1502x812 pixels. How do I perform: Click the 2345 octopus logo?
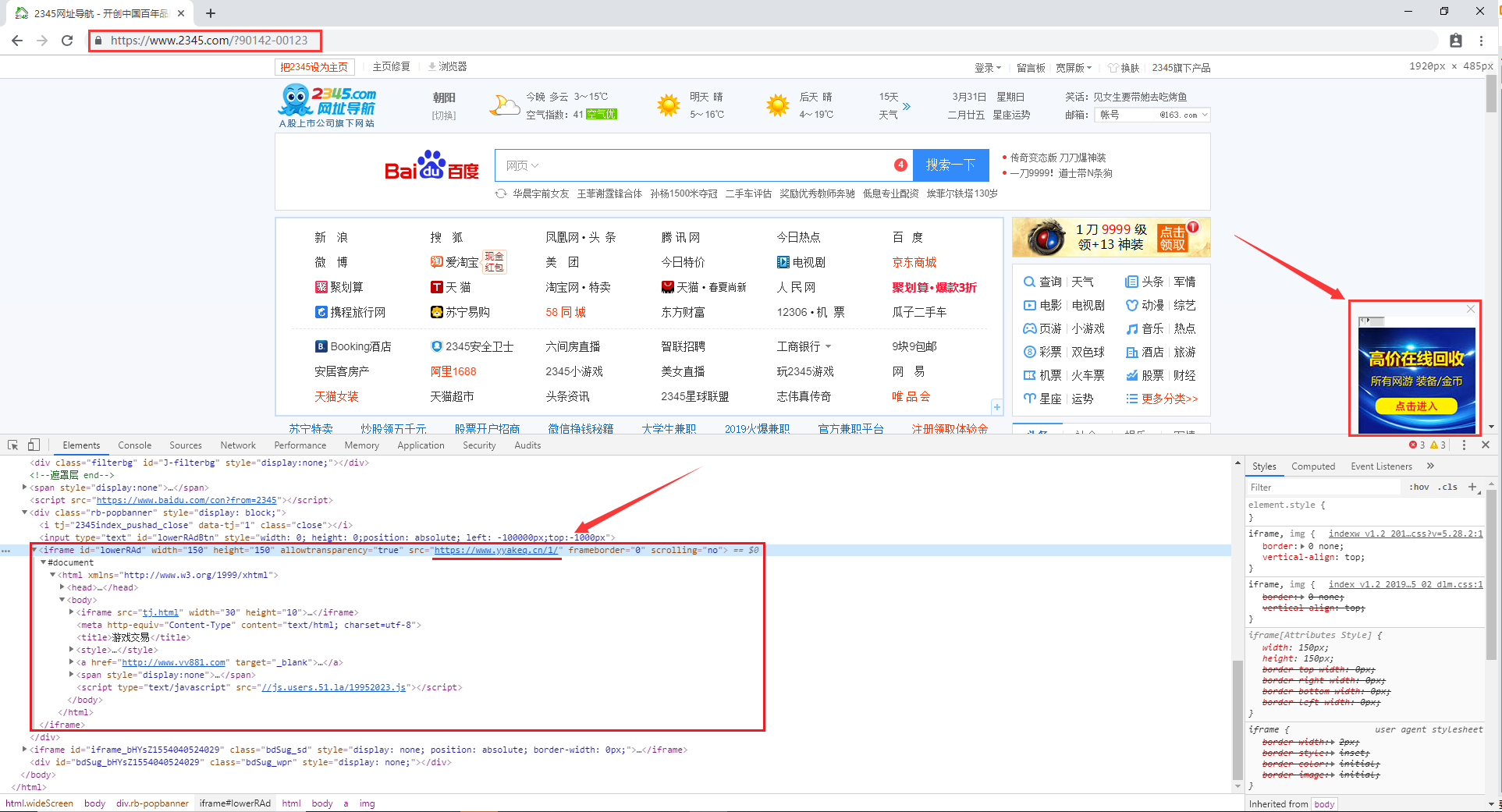(x=293, y=100)
